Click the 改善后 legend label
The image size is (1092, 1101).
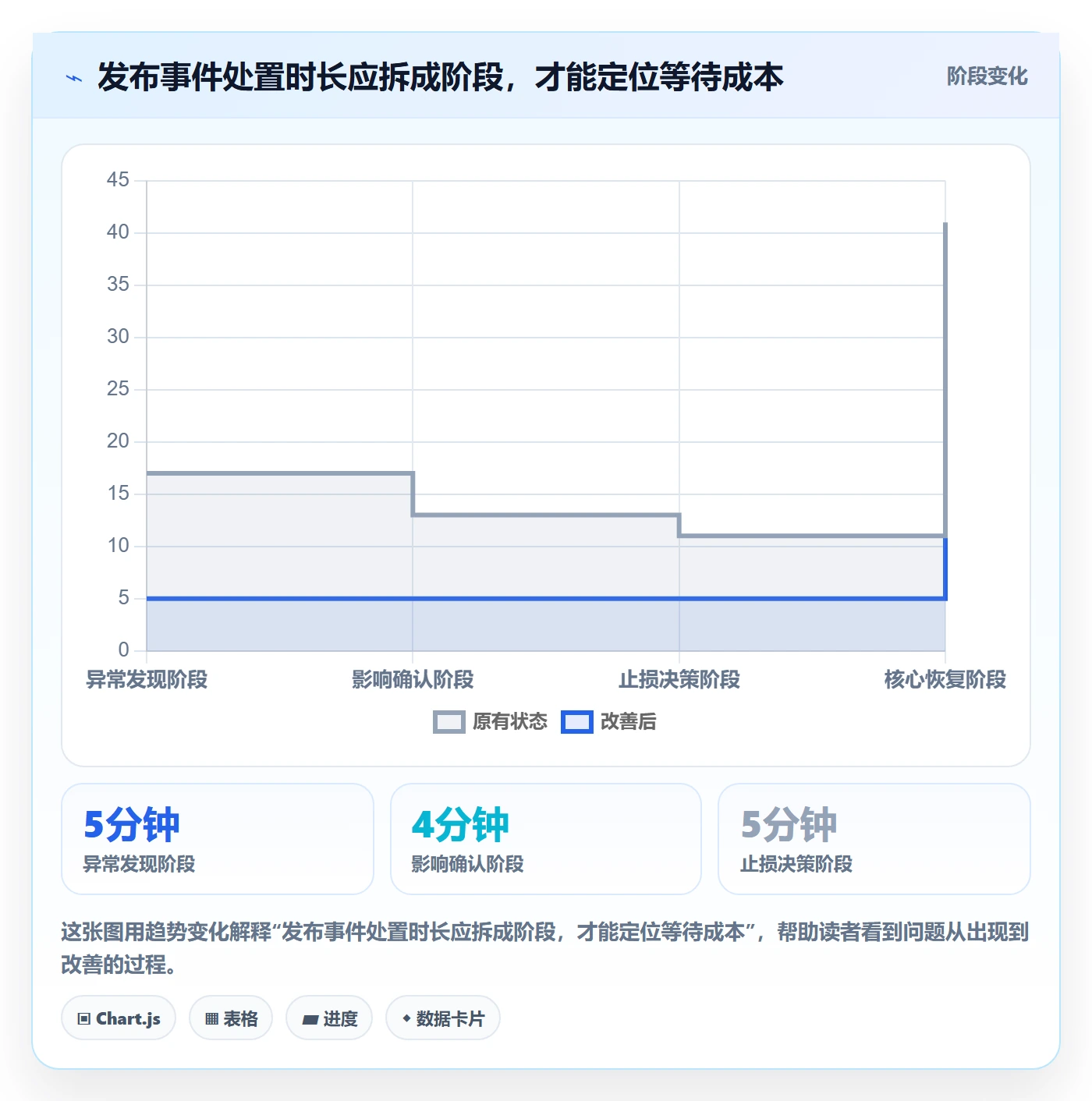click(x=629, y=722)
